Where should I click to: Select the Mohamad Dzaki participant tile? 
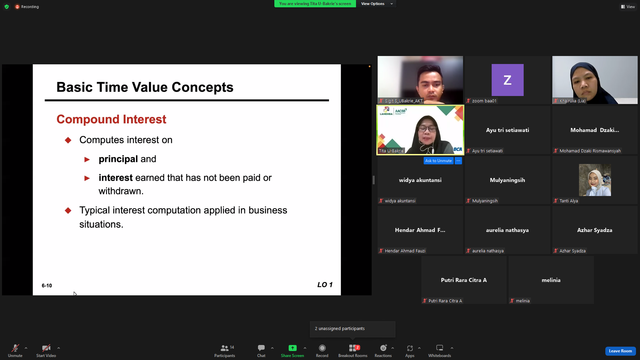[595, 130]
